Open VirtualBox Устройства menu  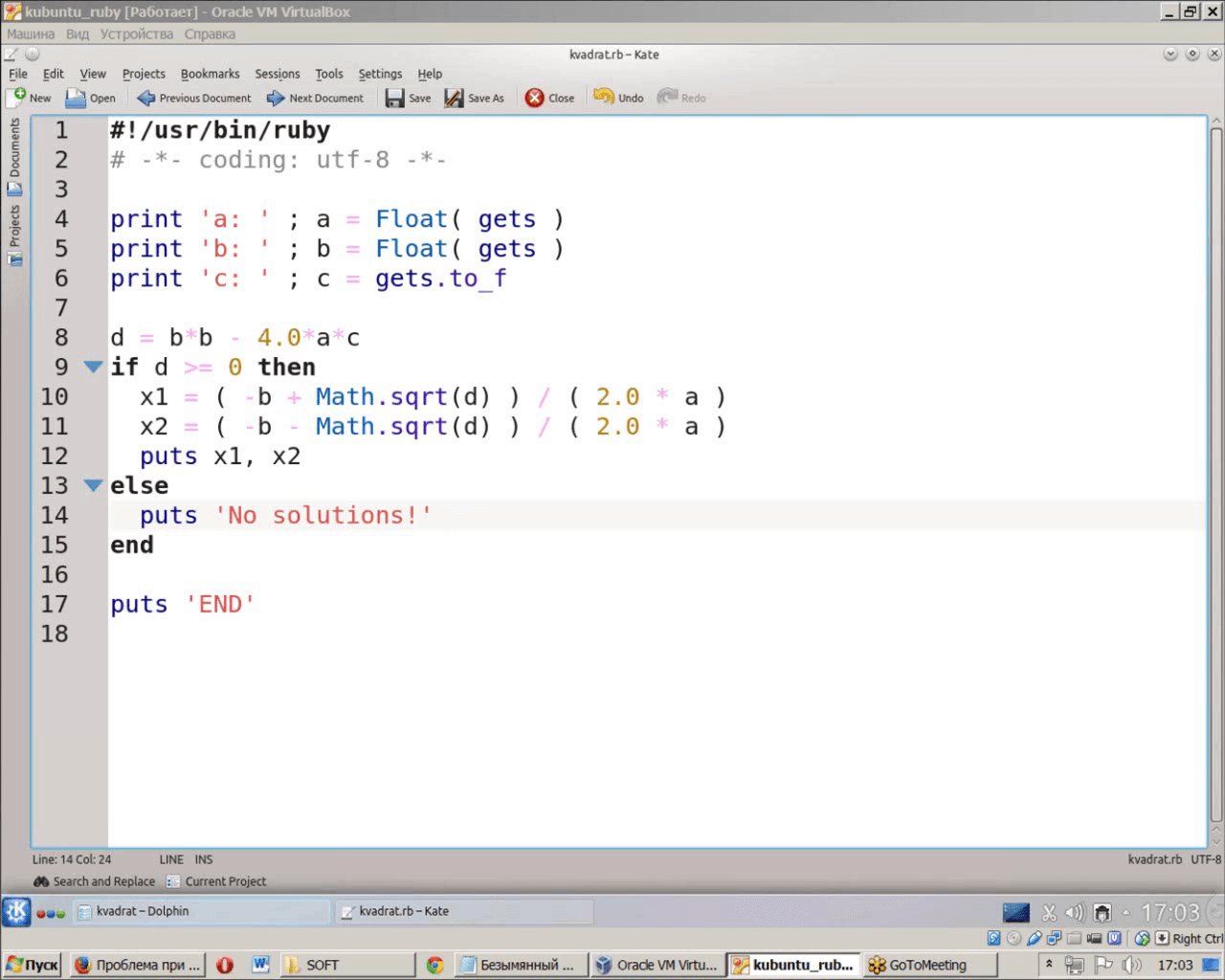[x=137, y=33]
